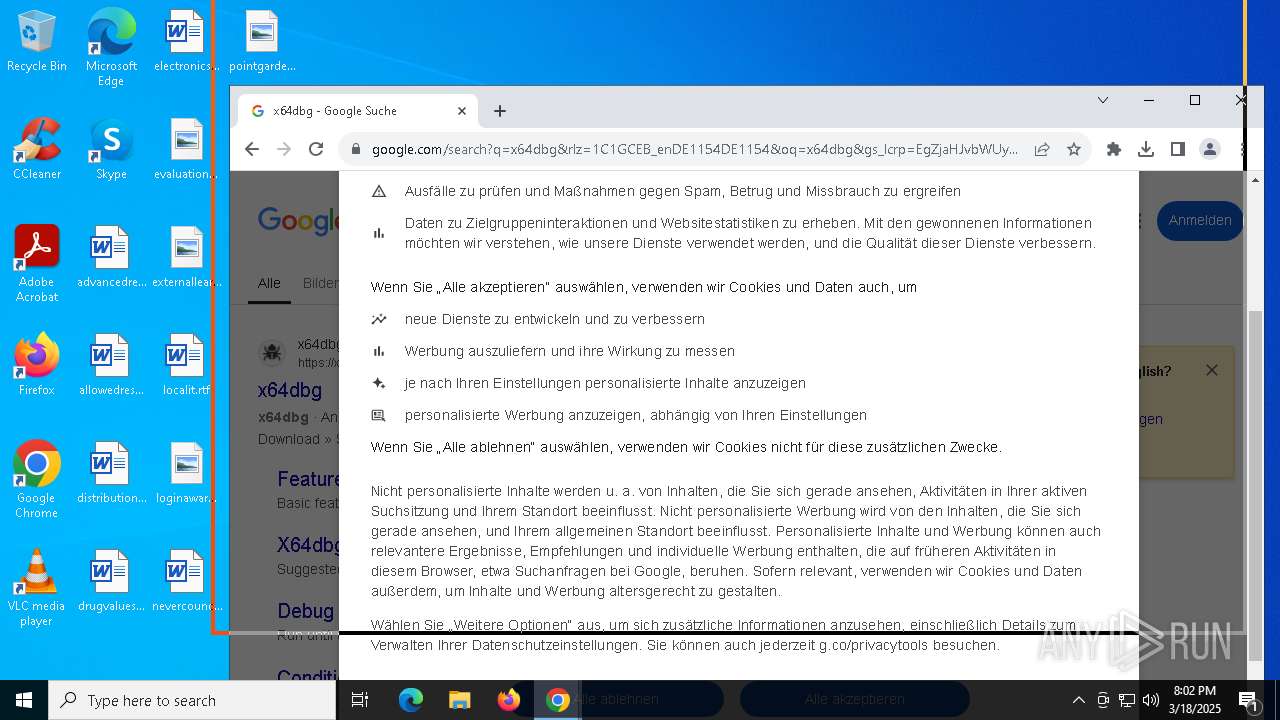Open the evaluation image file icon

[x=185, y=149]
